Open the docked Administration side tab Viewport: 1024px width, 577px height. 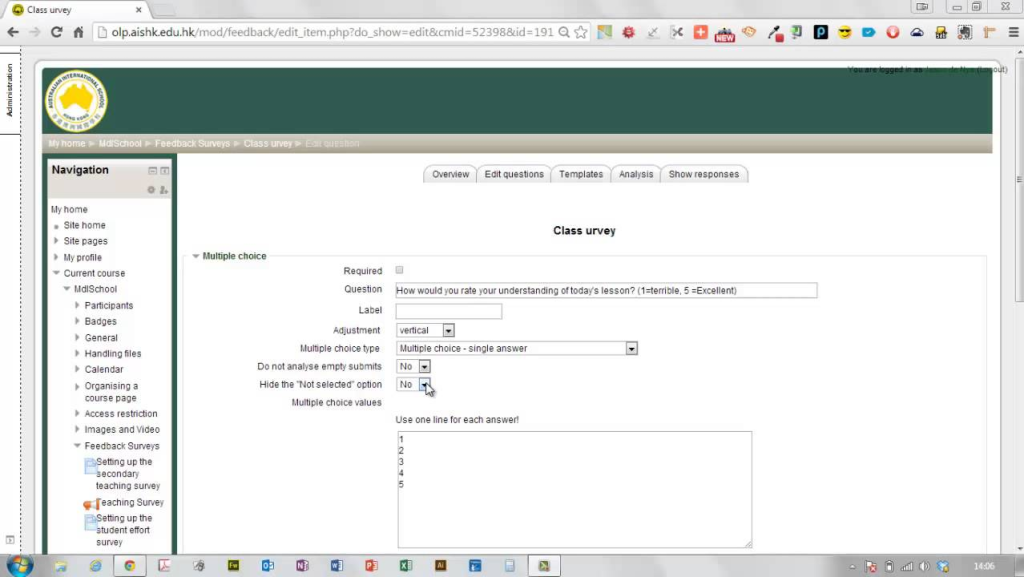[9, 91]
